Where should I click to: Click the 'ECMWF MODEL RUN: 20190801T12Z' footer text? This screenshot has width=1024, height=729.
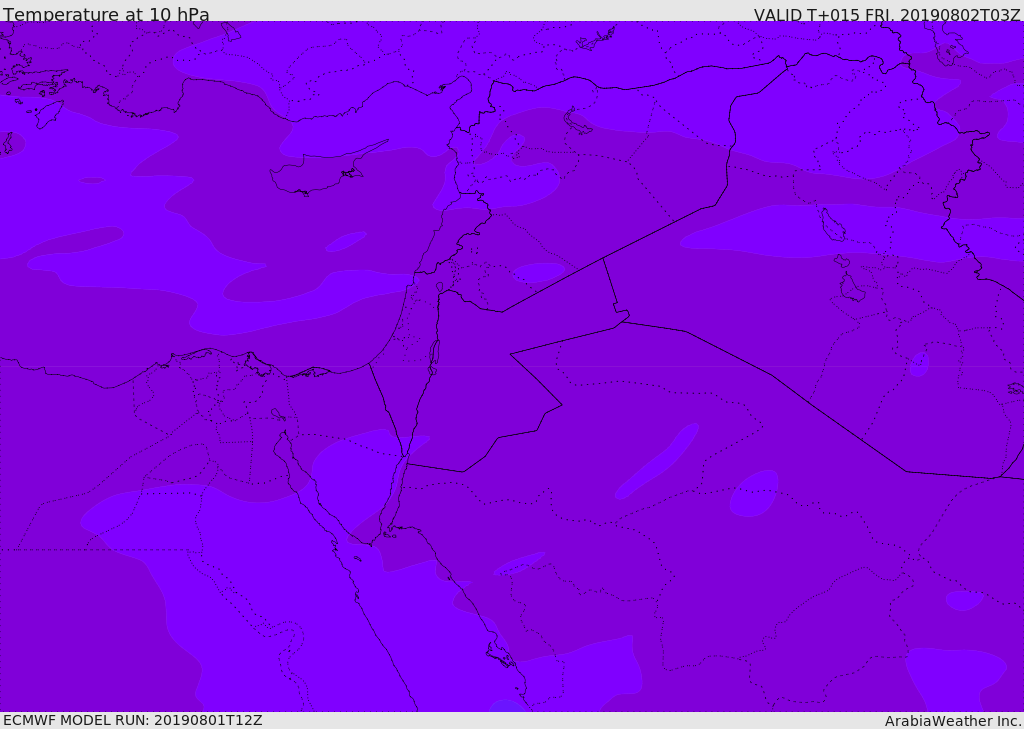pos(133,720)
